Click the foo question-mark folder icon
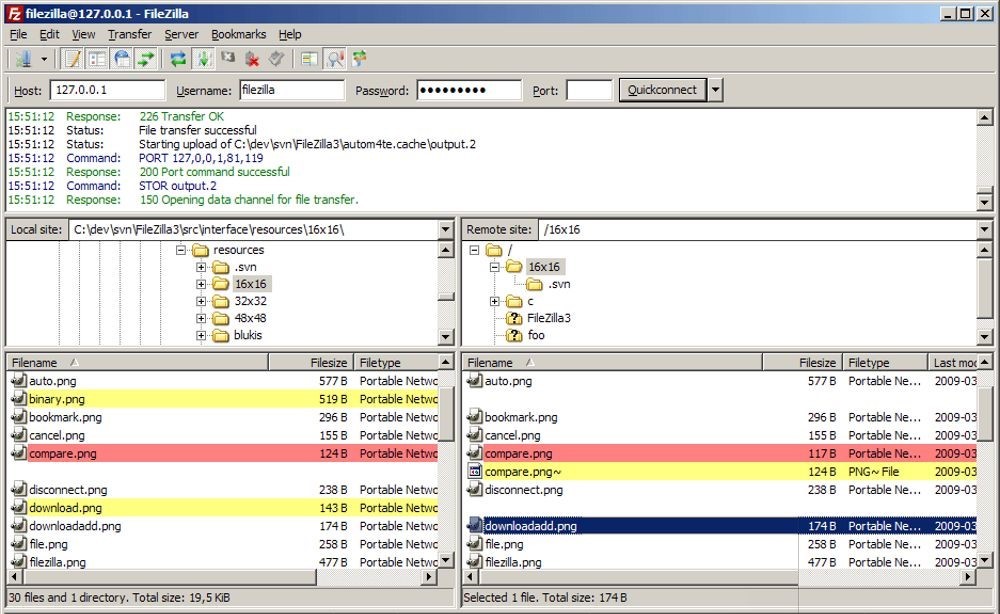The image size is (1000, 614). click(x=514, y=335)
